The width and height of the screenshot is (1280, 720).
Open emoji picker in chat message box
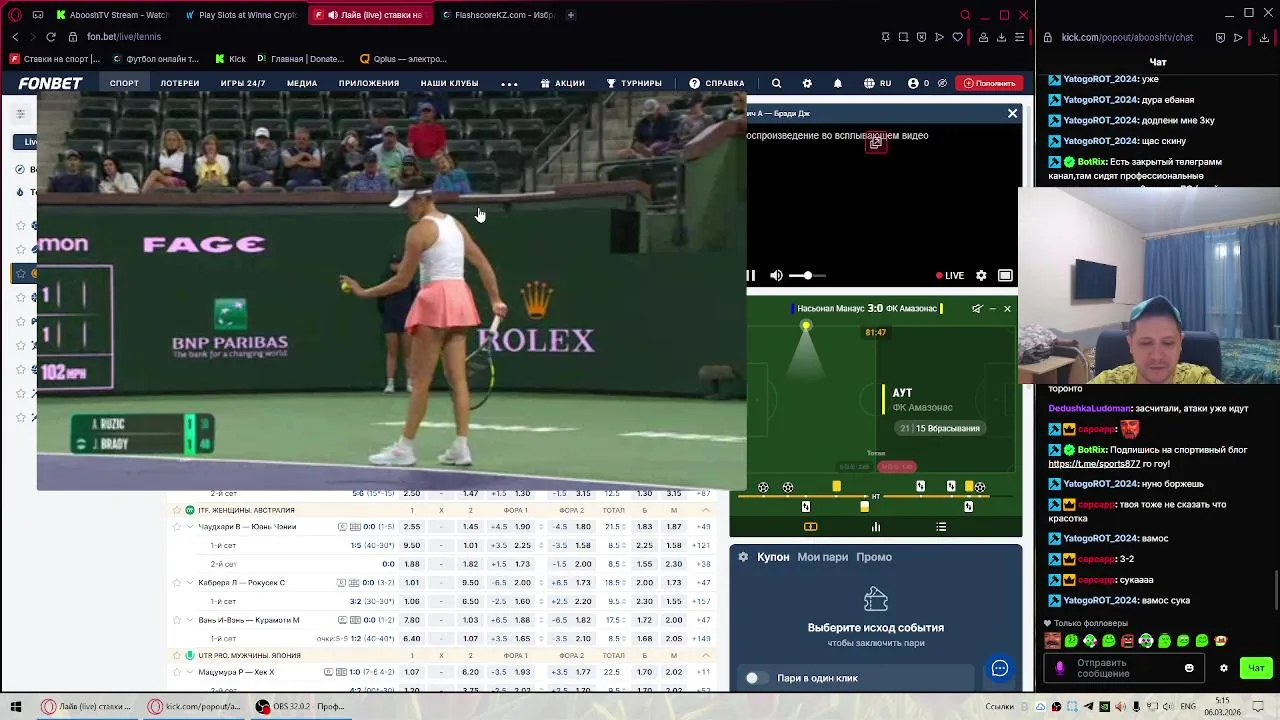(x=1189, y=668)
